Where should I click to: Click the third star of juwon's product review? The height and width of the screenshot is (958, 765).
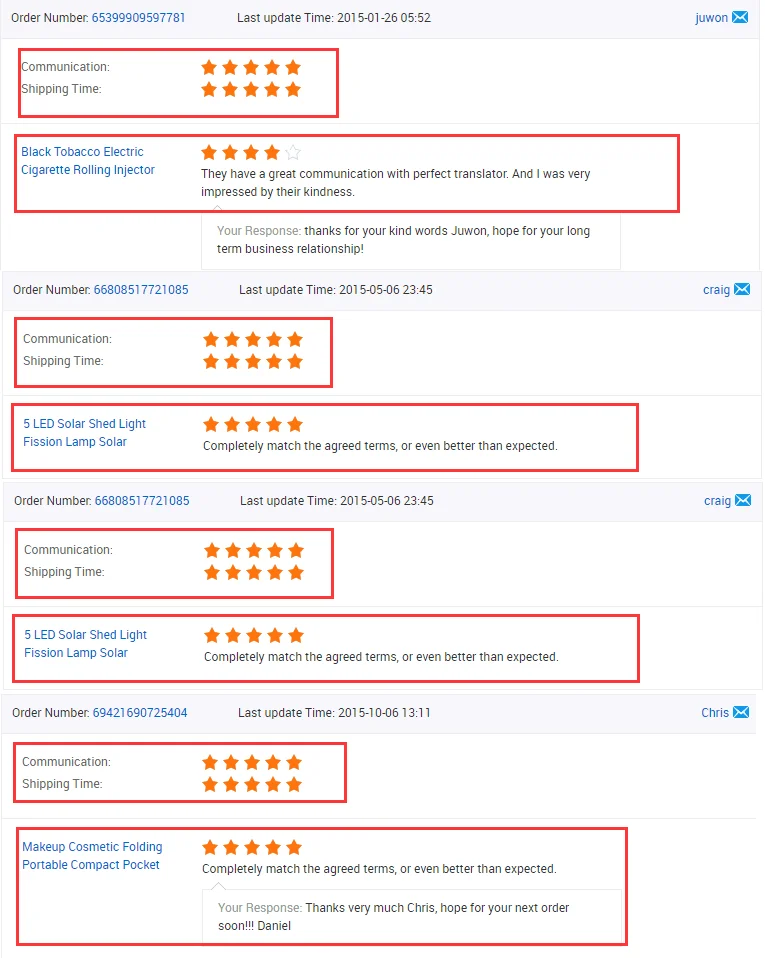(248, 152)
